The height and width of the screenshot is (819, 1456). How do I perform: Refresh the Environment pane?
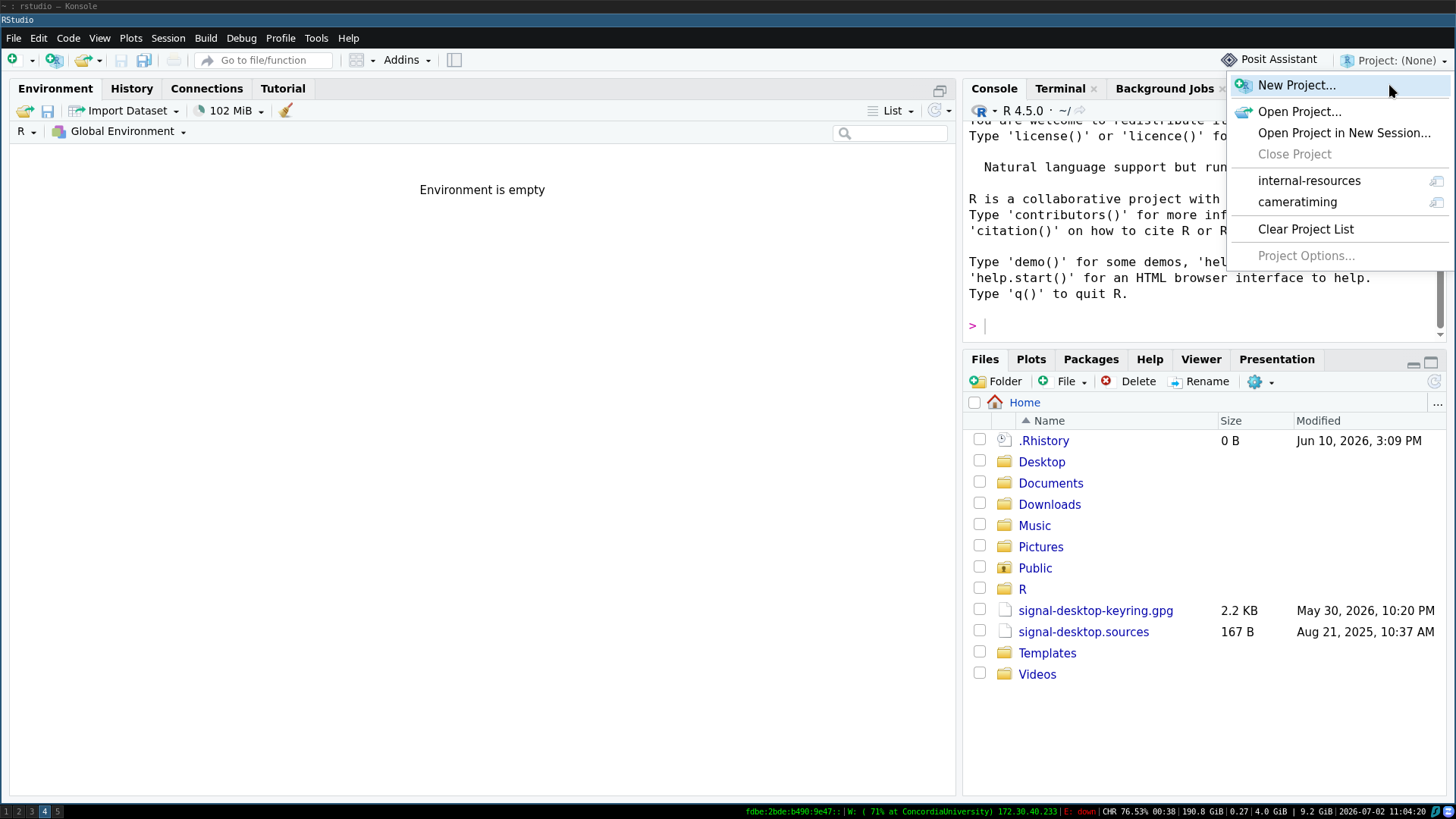point(934,111)
